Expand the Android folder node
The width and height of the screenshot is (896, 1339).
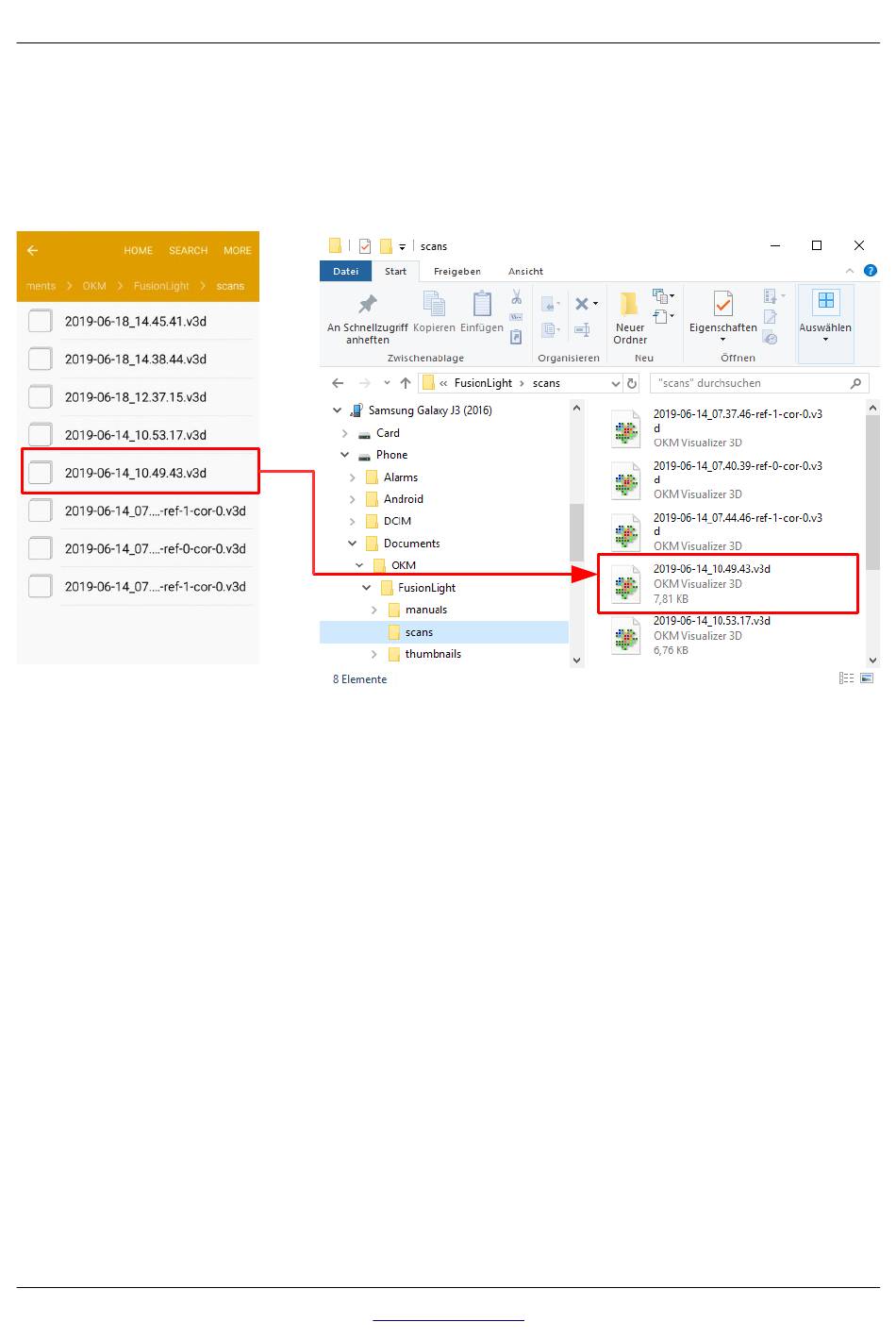352,499
